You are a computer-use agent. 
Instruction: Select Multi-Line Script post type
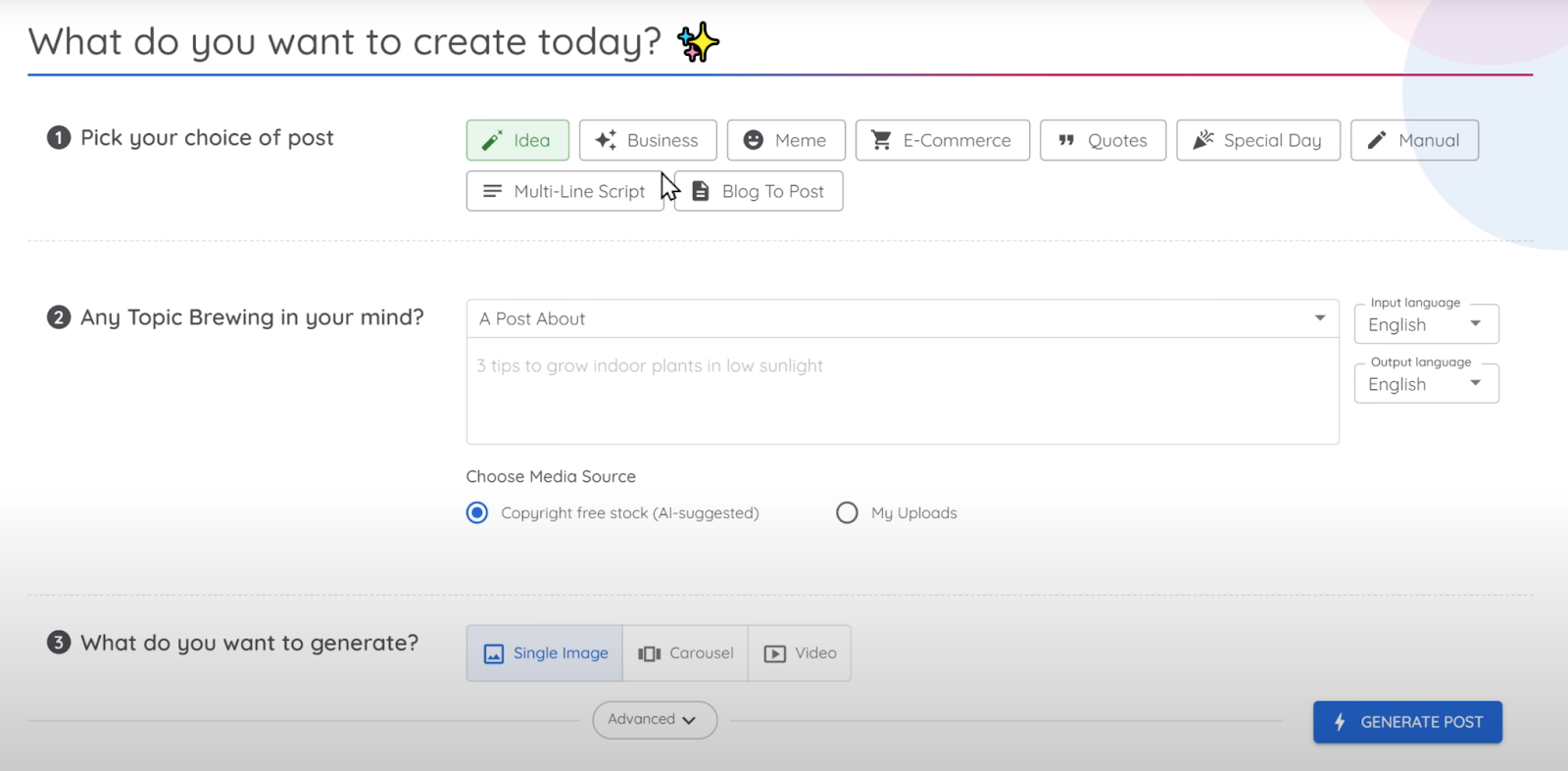coord(565,191)
